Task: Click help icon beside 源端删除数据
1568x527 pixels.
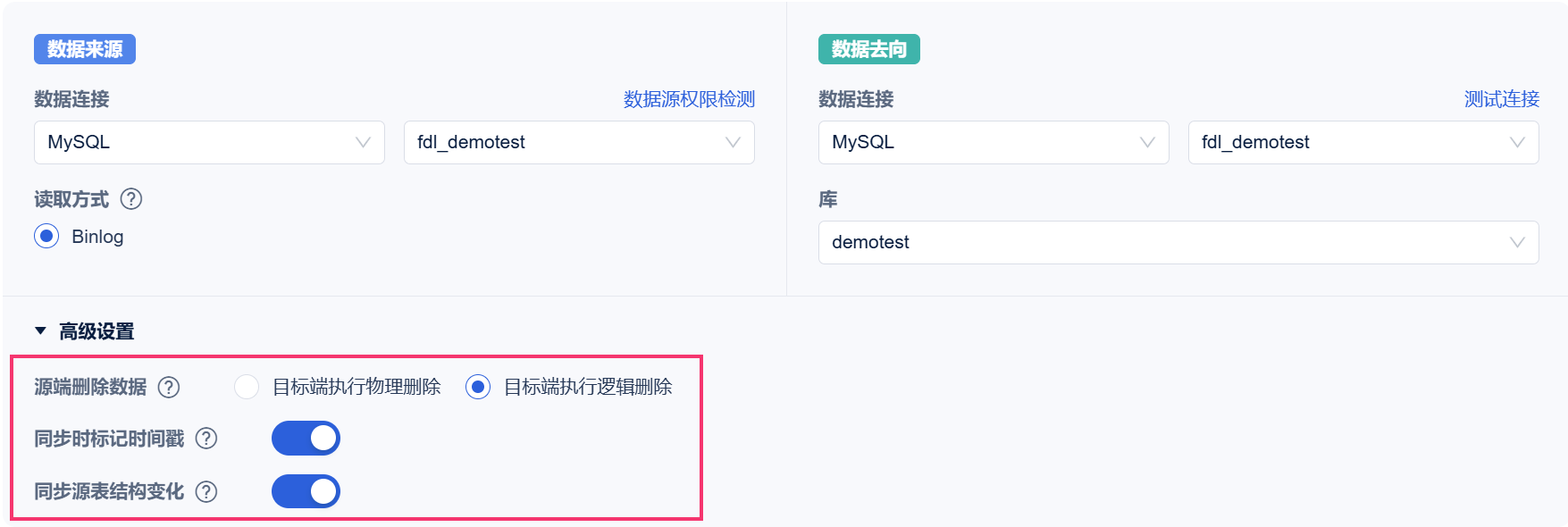Action: pos(169,387)
